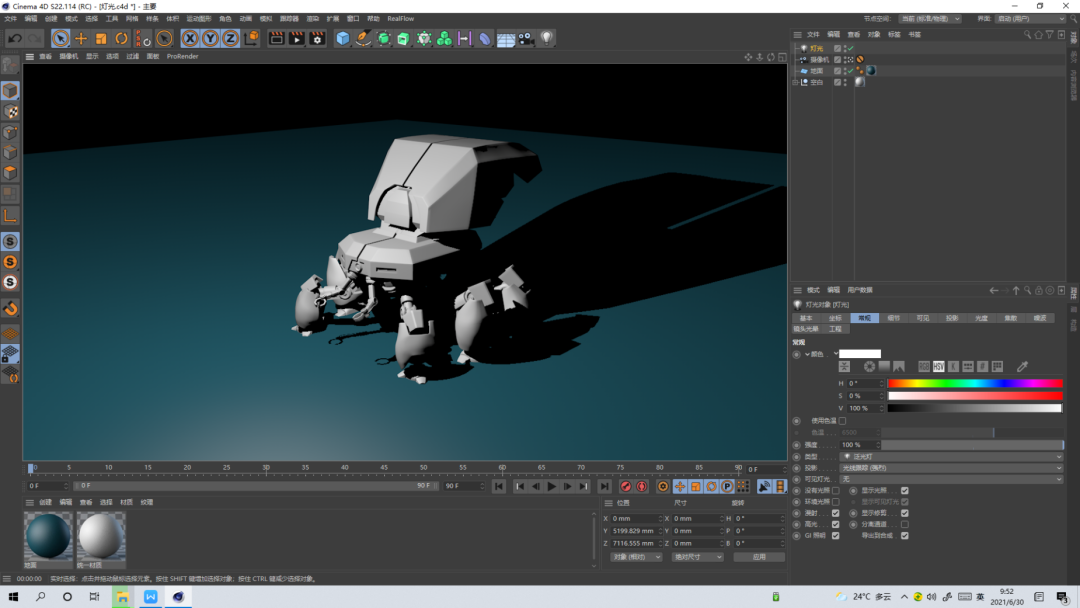Click the hue H color slider
1080x608 pixels.
(975, 384)
